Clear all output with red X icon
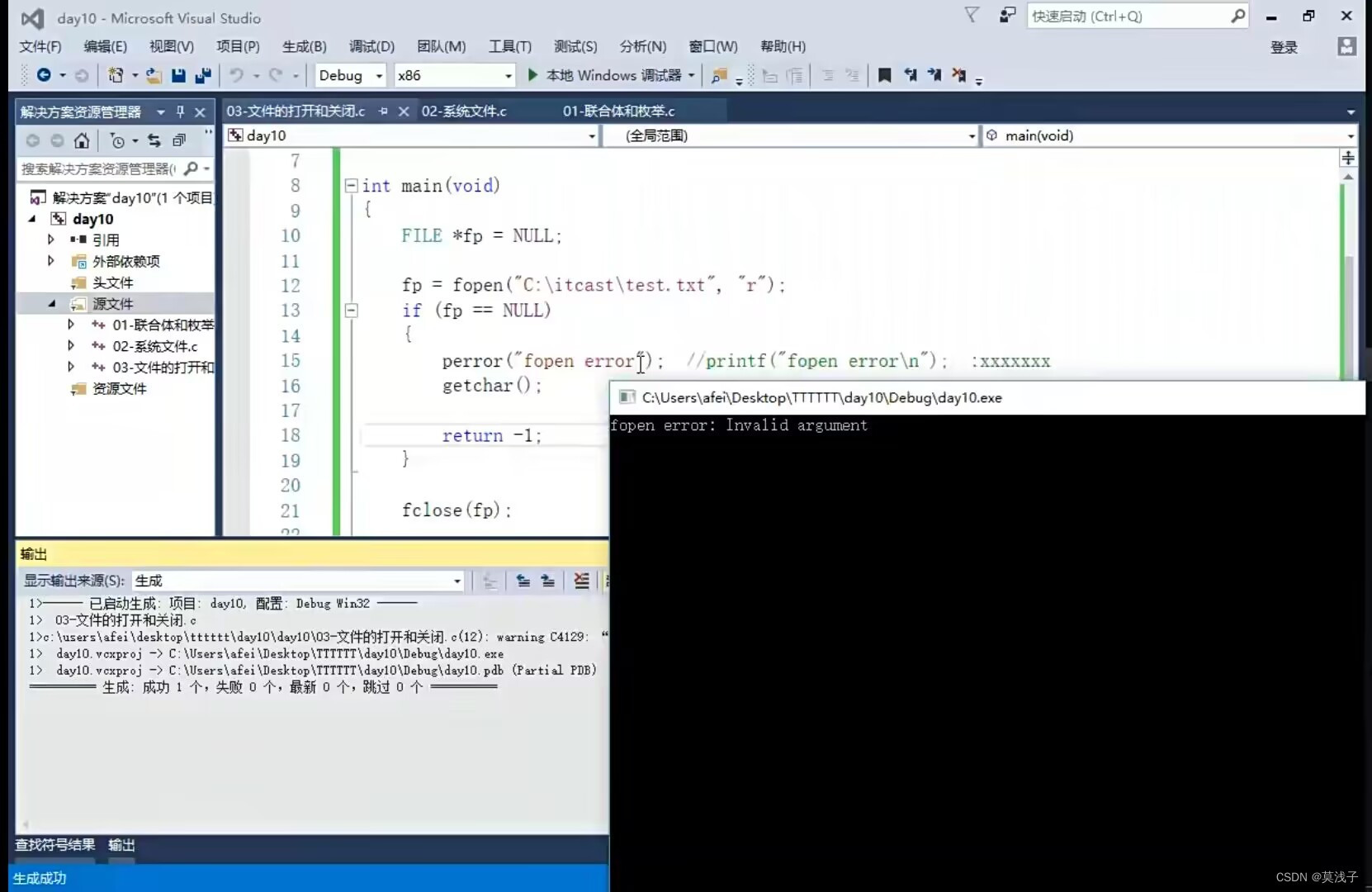 pyautogui.click(x=582, y=581)
